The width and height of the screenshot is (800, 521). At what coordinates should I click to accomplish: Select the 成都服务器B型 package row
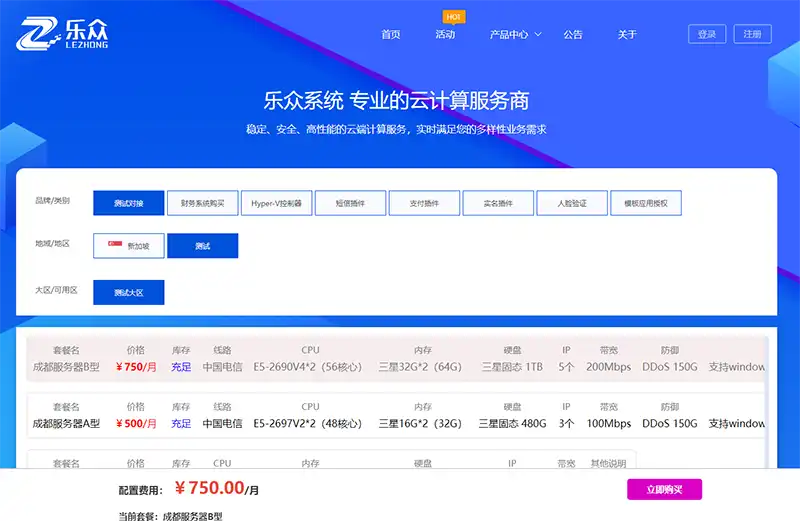pos(396,359)
